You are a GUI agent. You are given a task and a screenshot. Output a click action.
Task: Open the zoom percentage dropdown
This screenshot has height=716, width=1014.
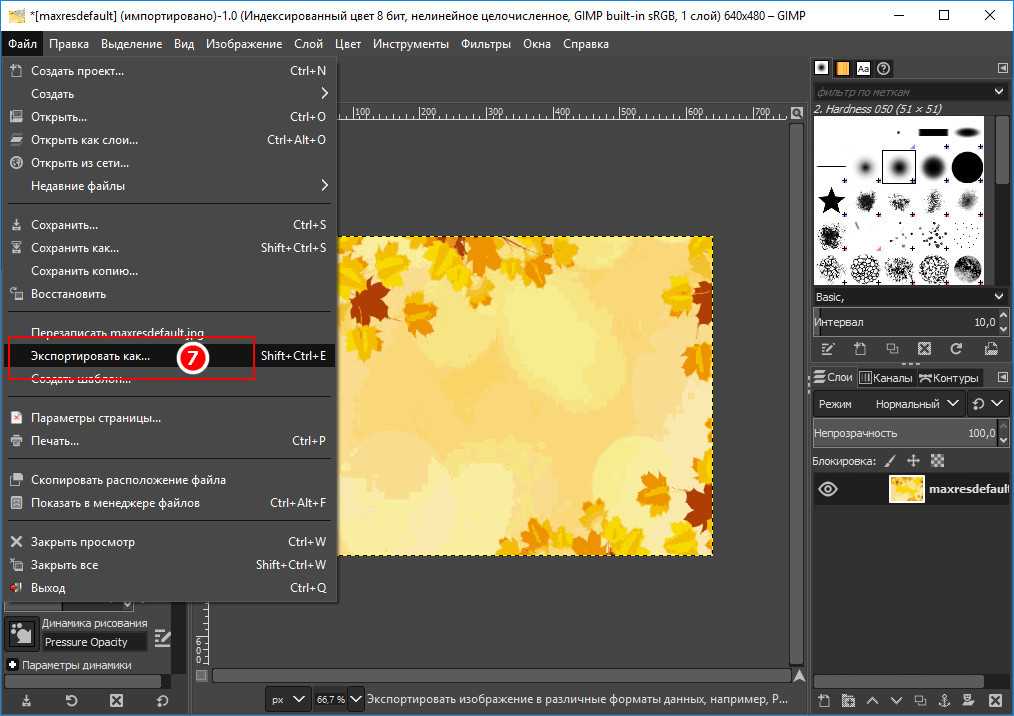(x=355, y=700)
